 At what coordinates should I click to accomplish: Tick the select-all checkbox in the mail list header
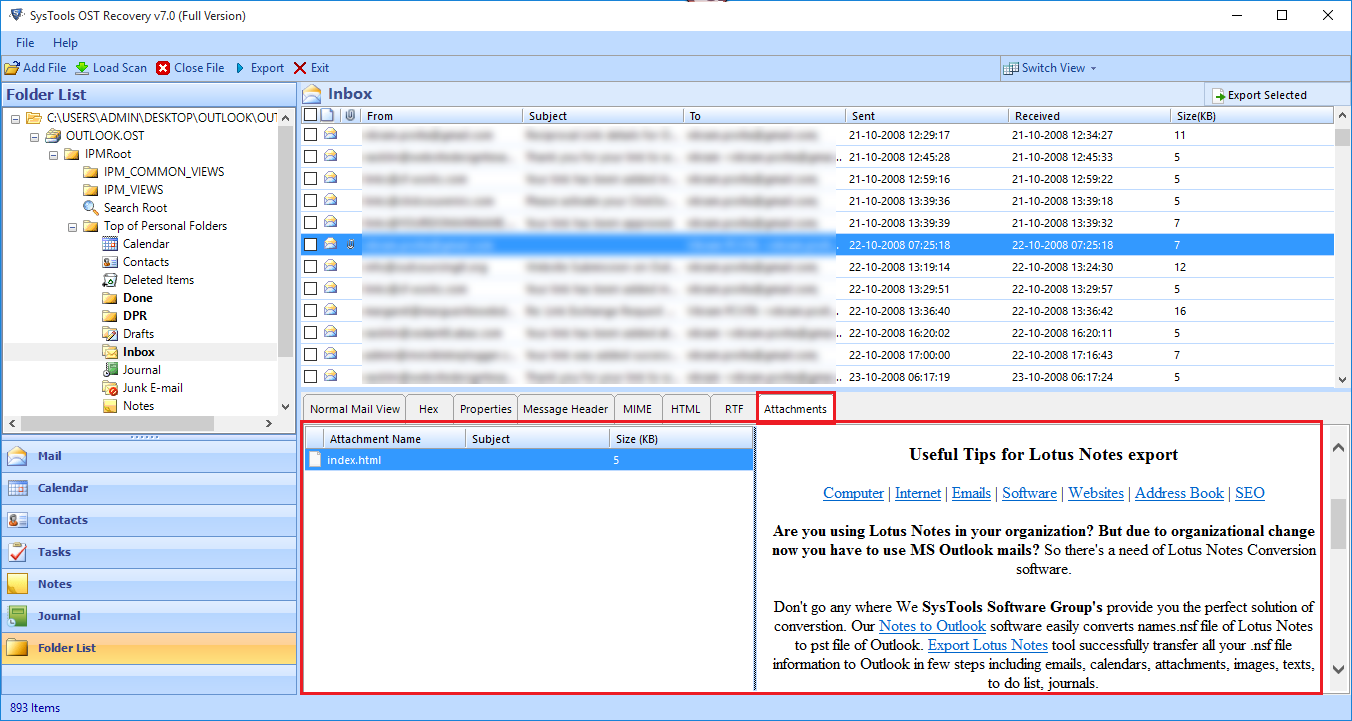(x=310, y=116)
